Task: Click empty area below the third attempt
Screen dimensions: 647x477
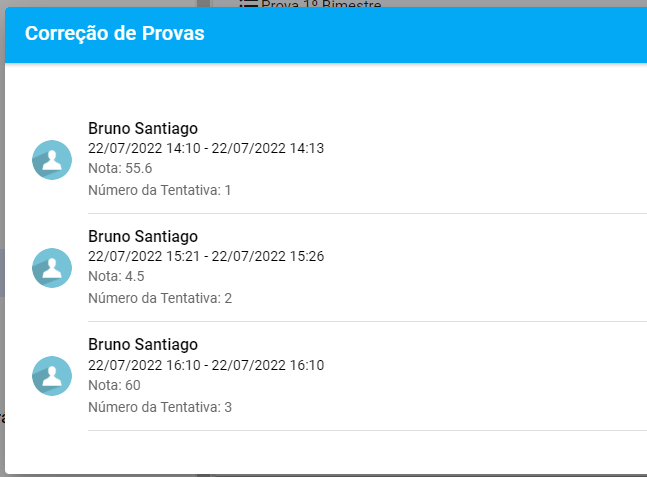Action: pyautogui.click(x=326, y=452)
